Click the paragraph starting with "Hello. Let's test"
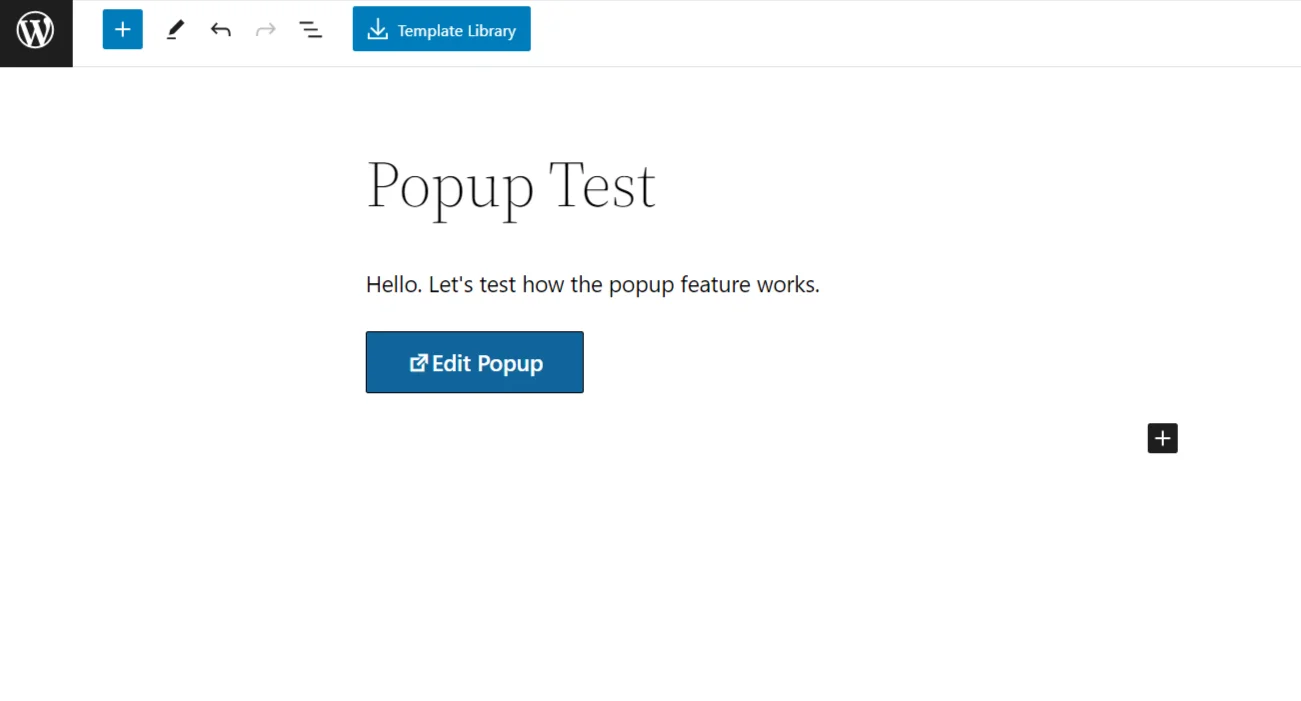This screenshot has width=1301, height=701. coord(593,285)
